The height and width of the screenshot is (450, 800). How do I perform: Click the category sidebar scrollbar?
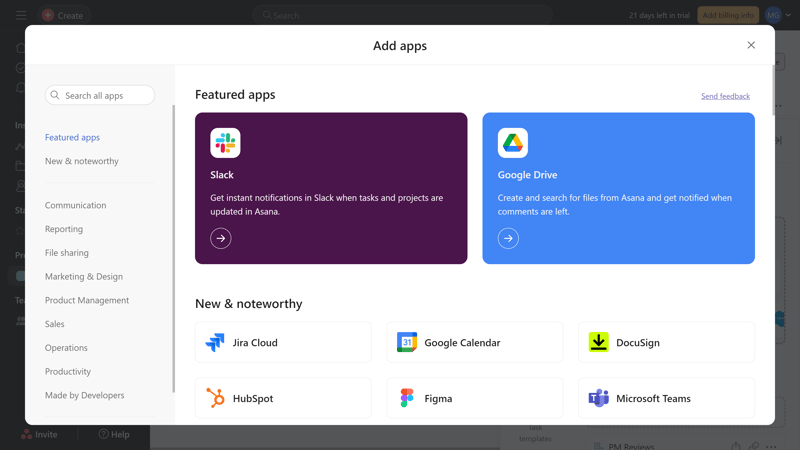[x=173, y=248]
